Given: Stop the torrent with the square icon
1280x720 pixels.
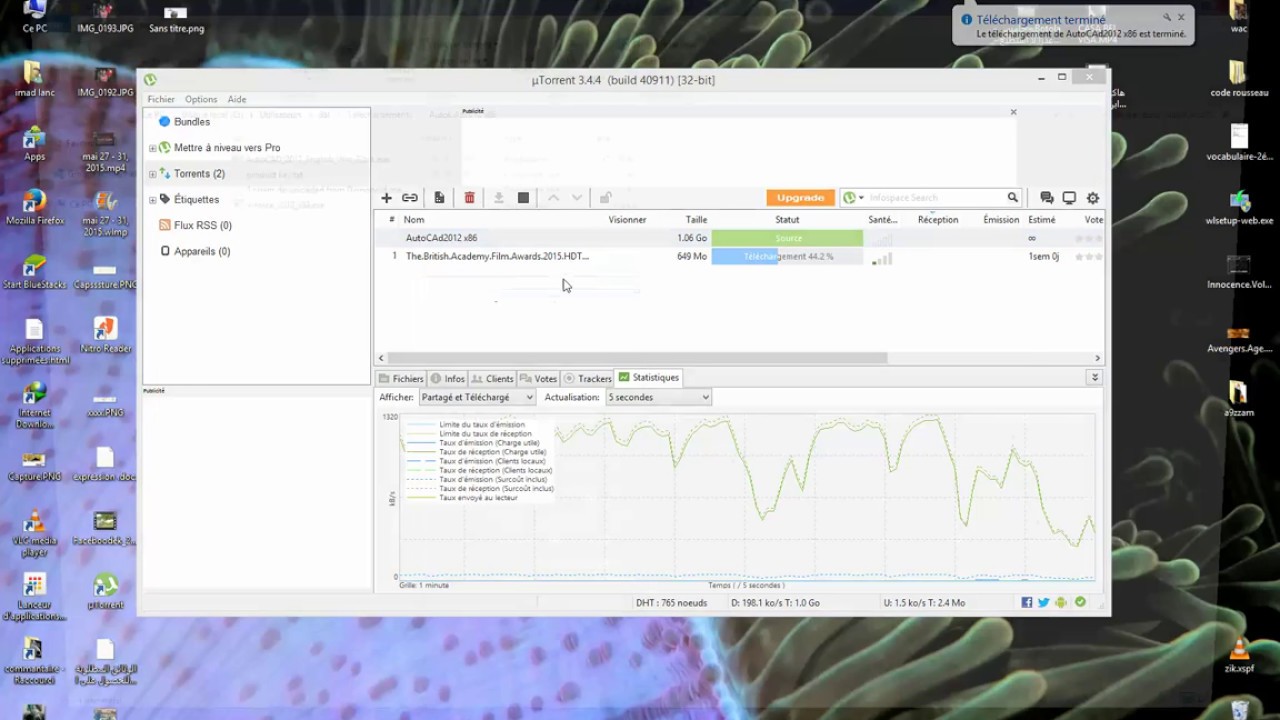Looking at the screenshot, I should click(523, 198).
